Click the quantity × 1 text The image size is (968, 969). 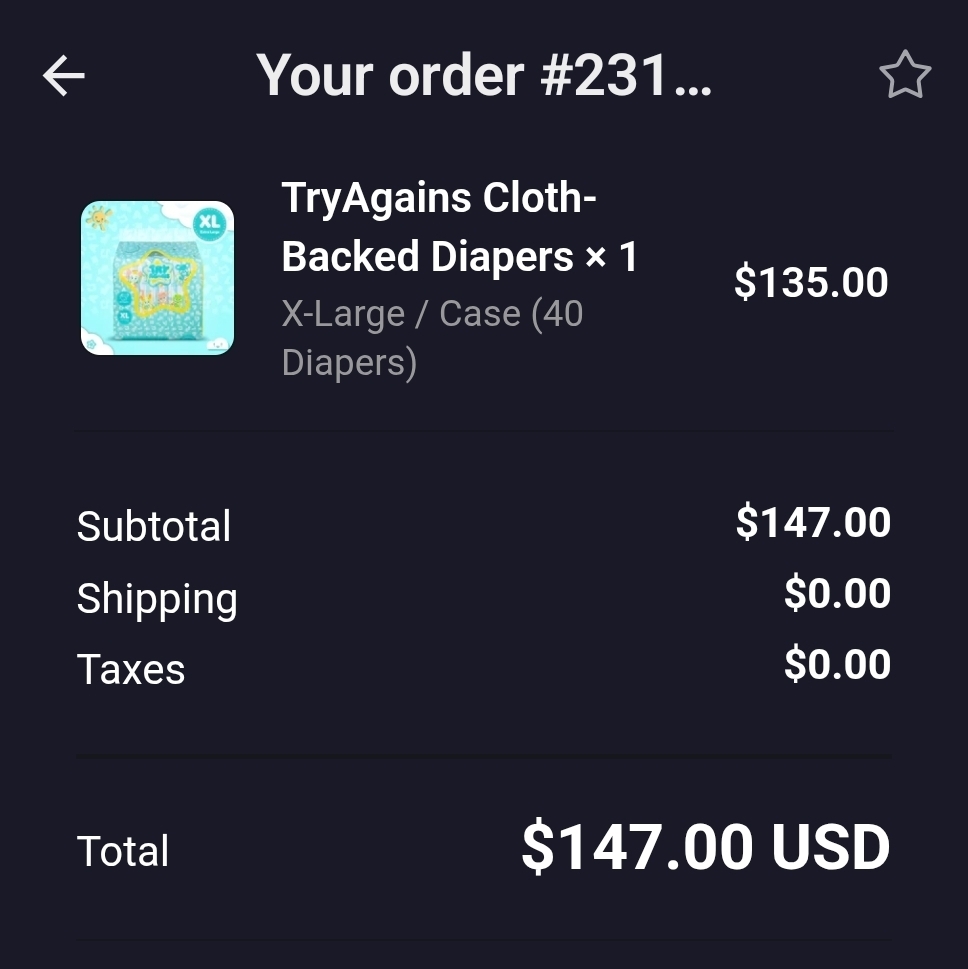[x=610, y=256]
